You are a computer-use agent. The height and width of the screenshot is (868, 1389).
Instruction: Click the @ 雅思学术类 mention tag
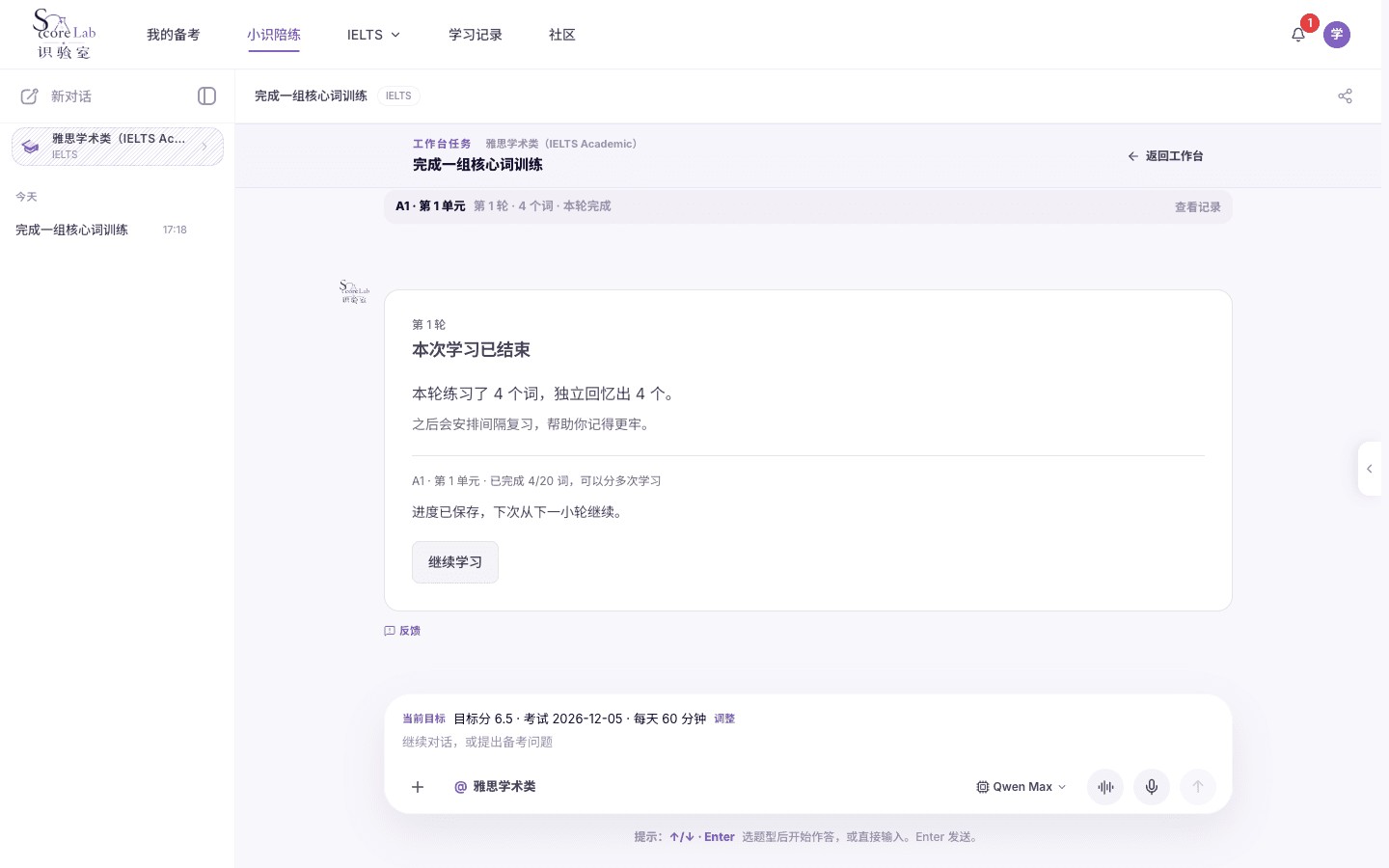[495, 787]
